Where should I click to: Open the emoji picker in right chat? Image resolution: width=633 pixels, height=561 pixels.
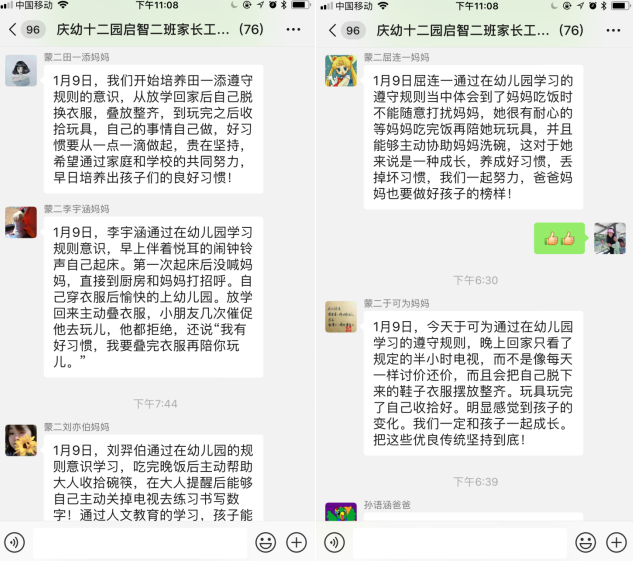pyautogui.click(x=585, y=542)
